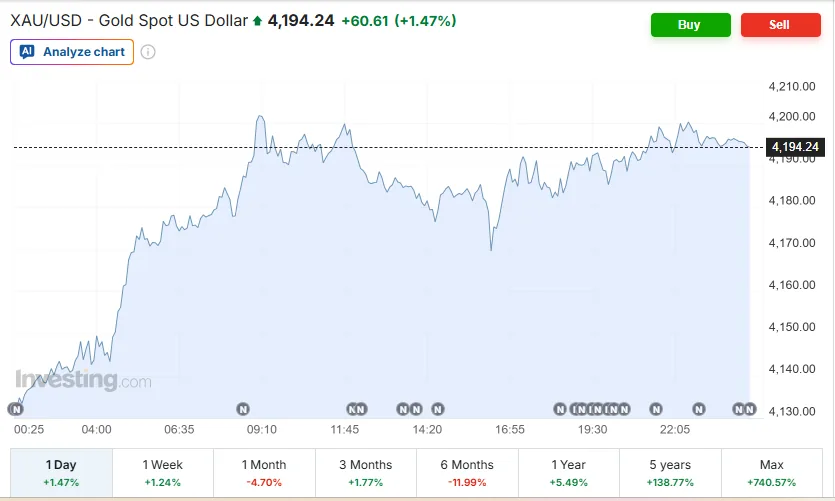This screenshot has height=501, width=835.
Task: Switch to the 1 Month range tab
Action: click(264, 473)
